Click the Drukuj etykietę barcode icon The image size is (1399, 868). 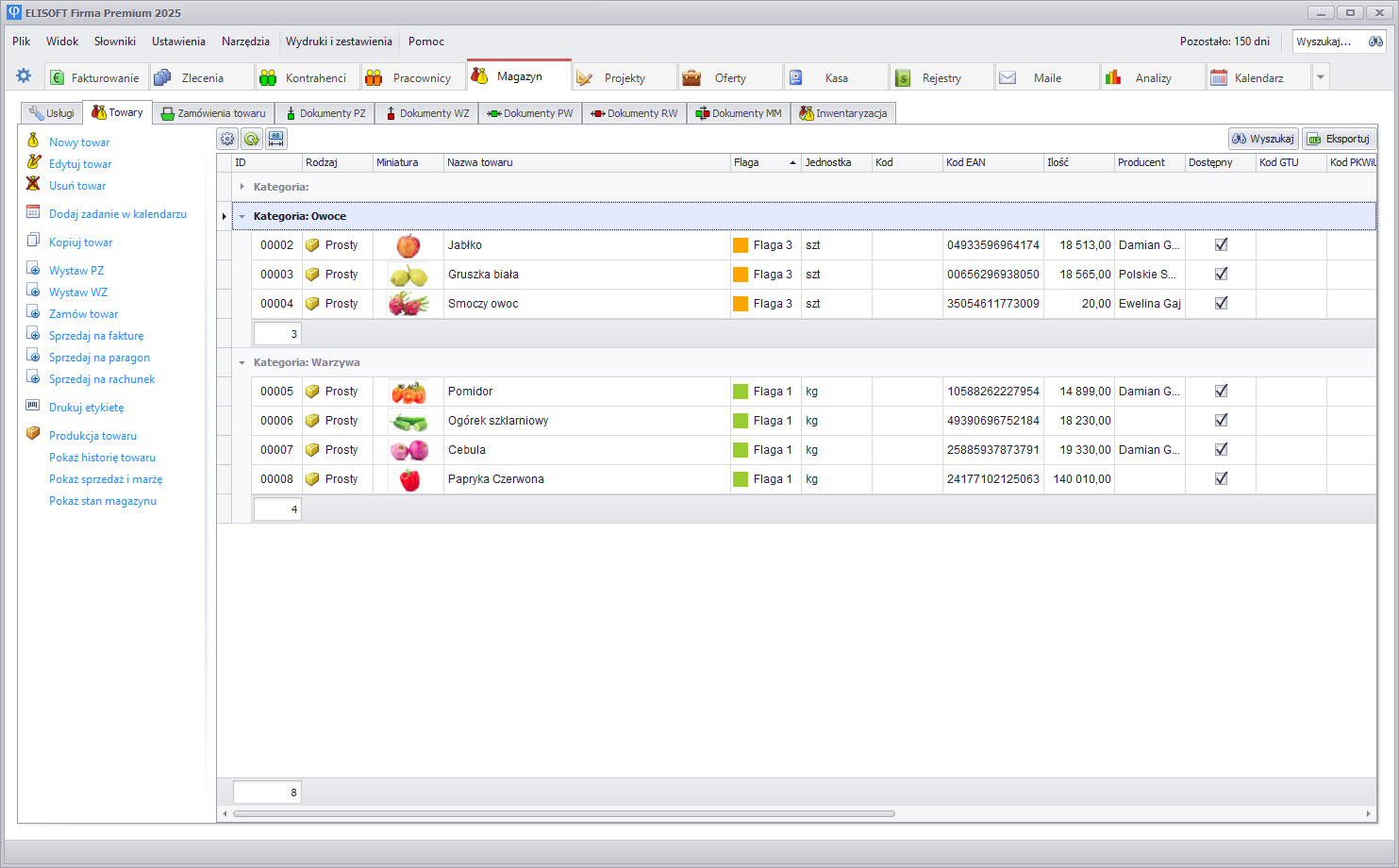pos(33,407)
